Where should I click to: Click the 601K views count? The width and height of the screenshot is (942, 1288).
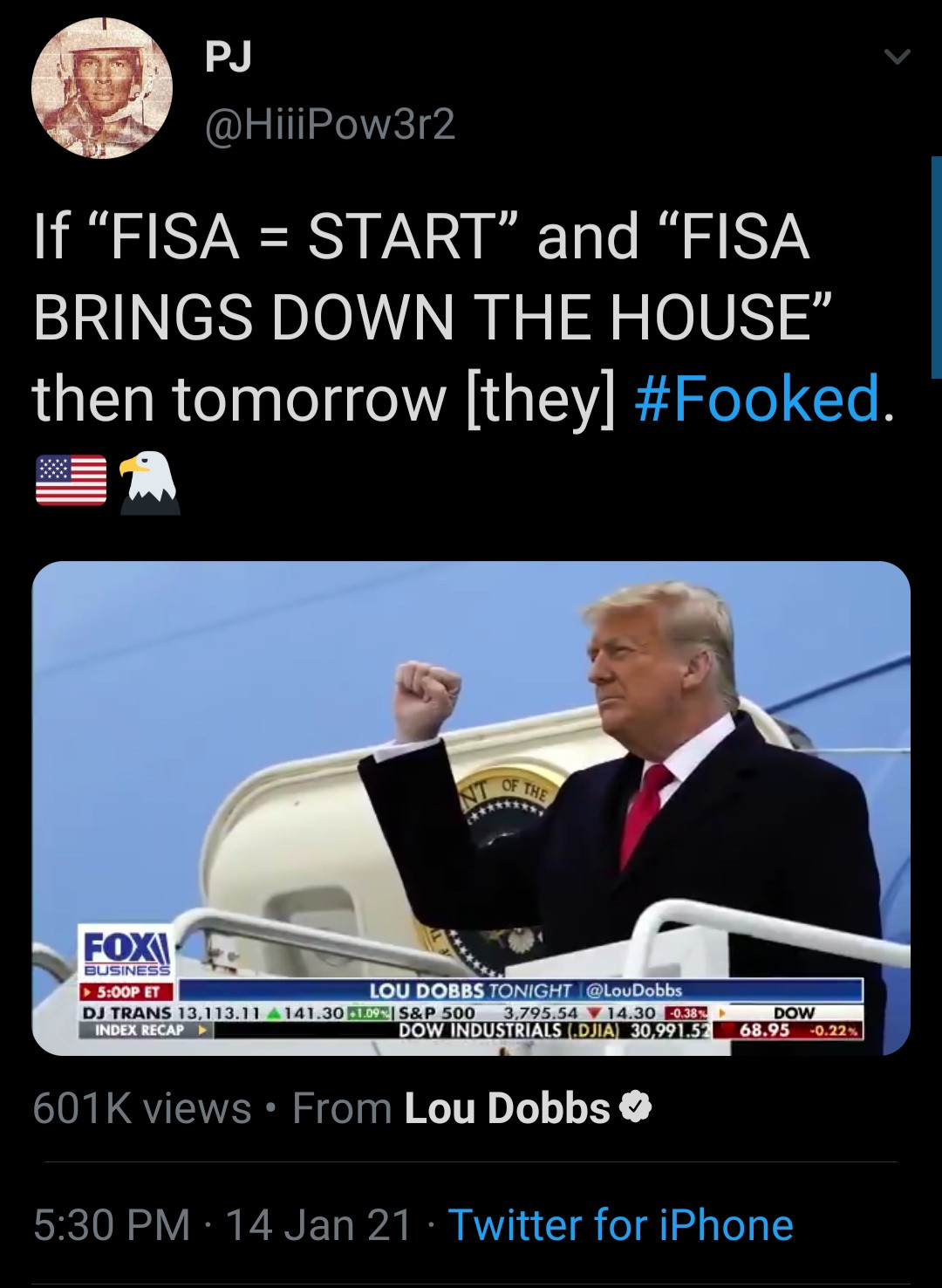click(142, 1108)
